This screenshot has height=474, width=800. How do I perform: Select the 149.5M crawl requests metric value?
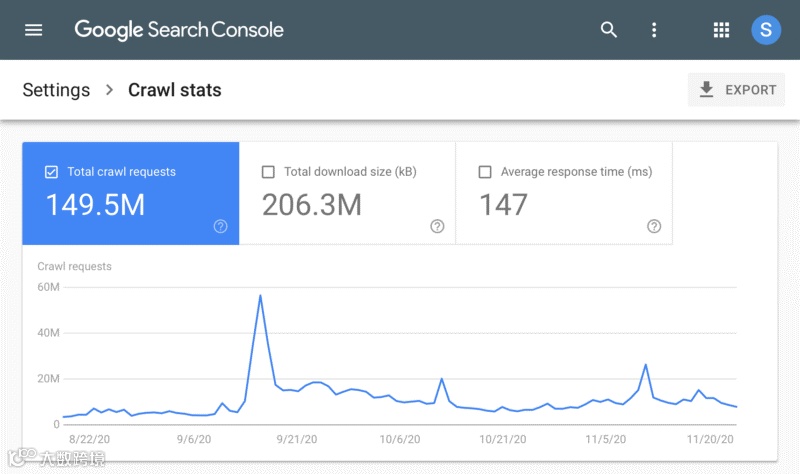pos(96,205)
